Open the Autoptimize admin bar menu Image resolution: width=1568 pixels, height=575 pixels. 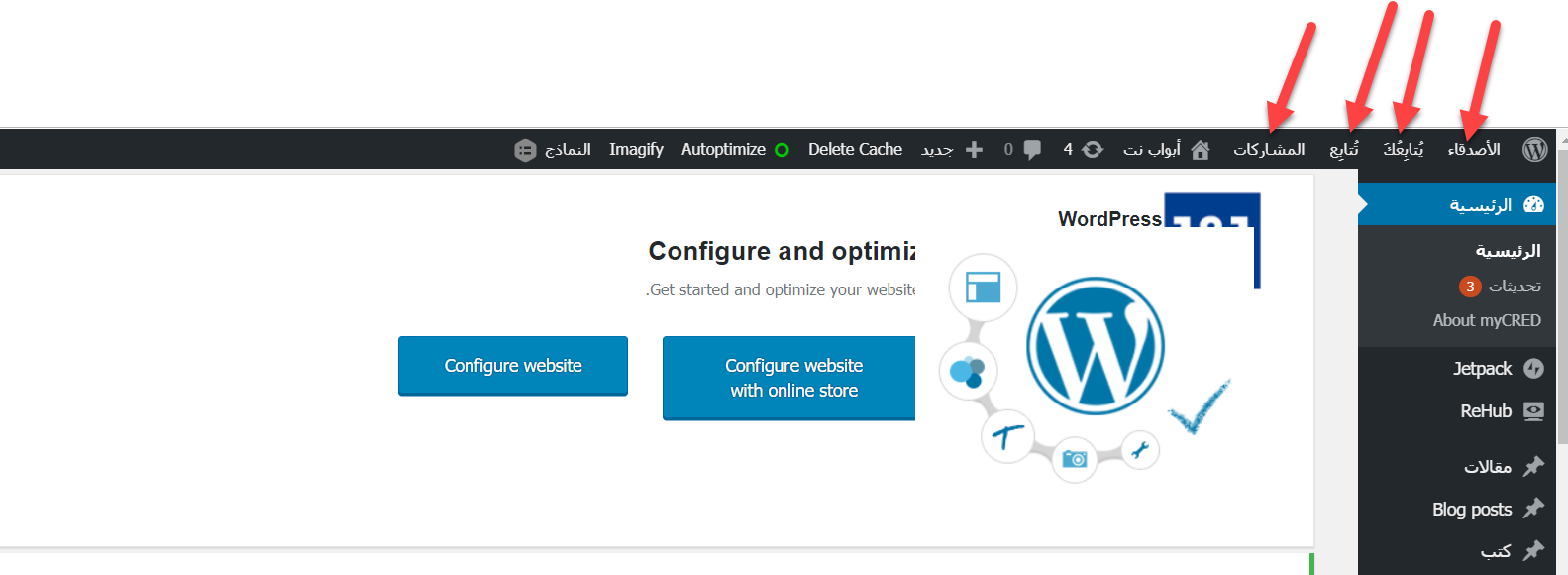[x=723, y=149]
